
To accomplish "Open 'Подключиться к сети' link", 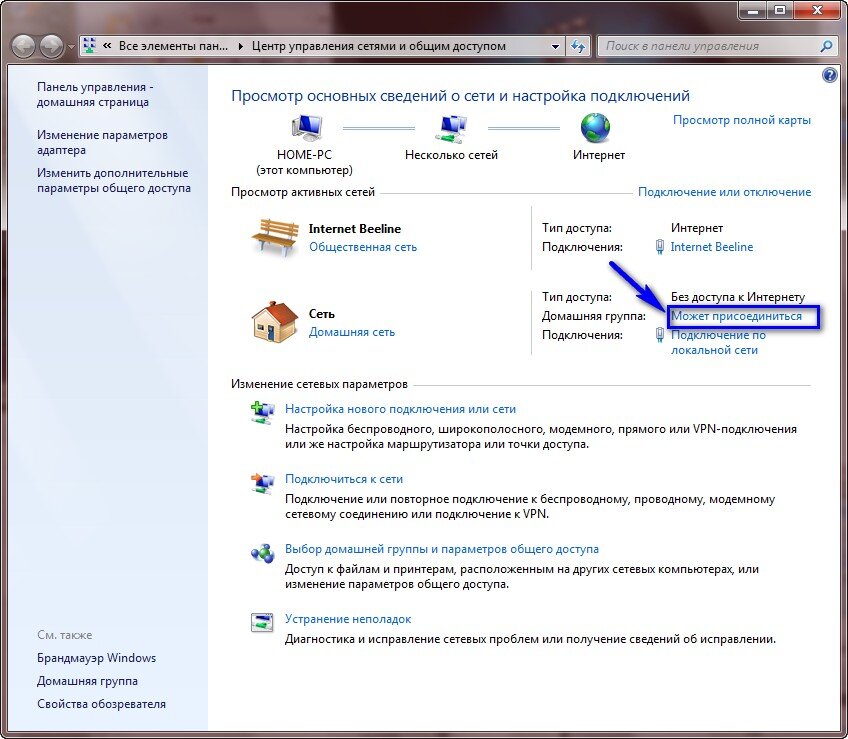I will [x=344, y=479].
